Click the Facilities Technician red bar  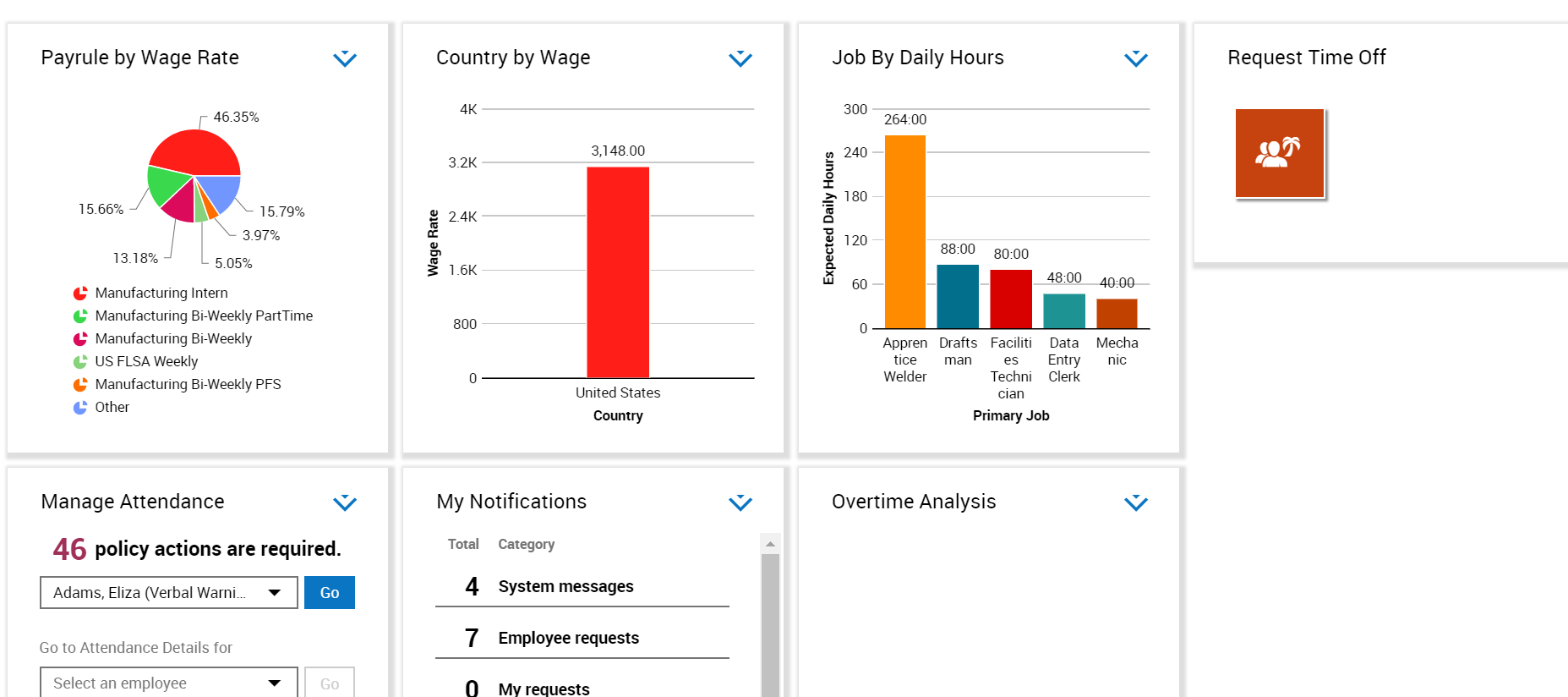click(1011, 299)
